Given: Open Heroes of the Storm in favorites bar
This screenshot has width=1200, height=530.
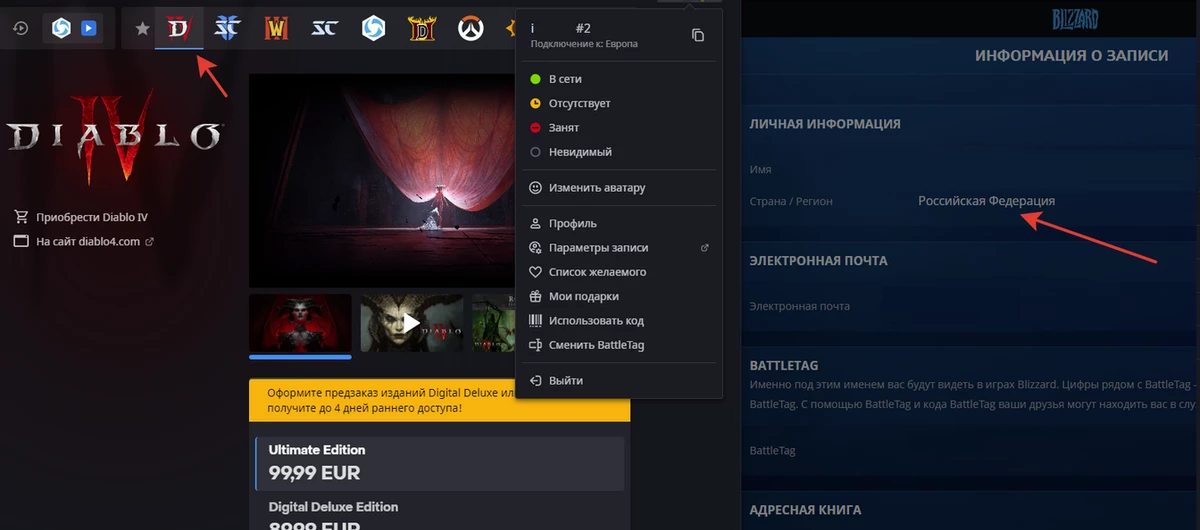Looking at the screenshot, I should click(373, 28).
